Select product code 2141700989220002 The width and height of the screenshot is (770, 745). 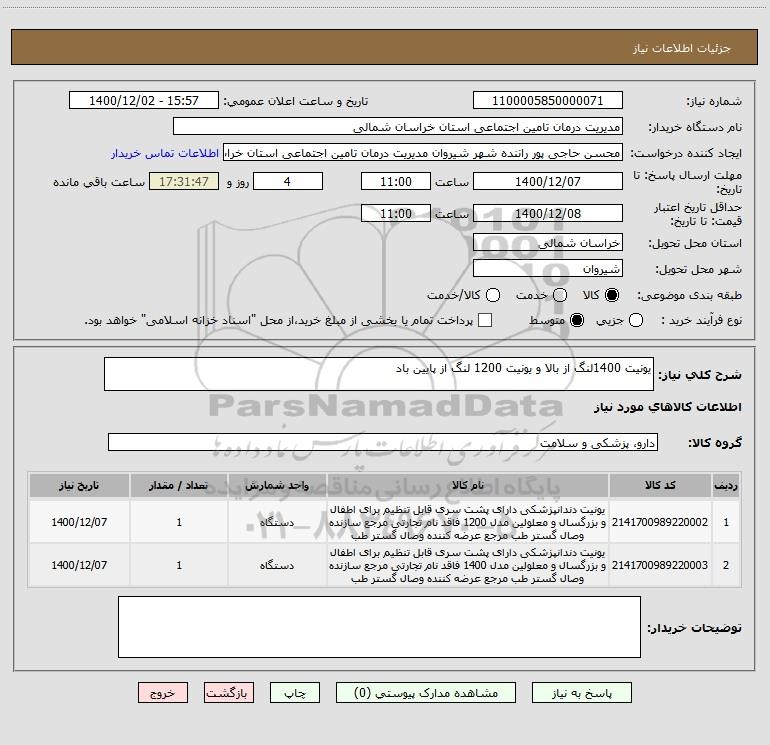point(660,522)
